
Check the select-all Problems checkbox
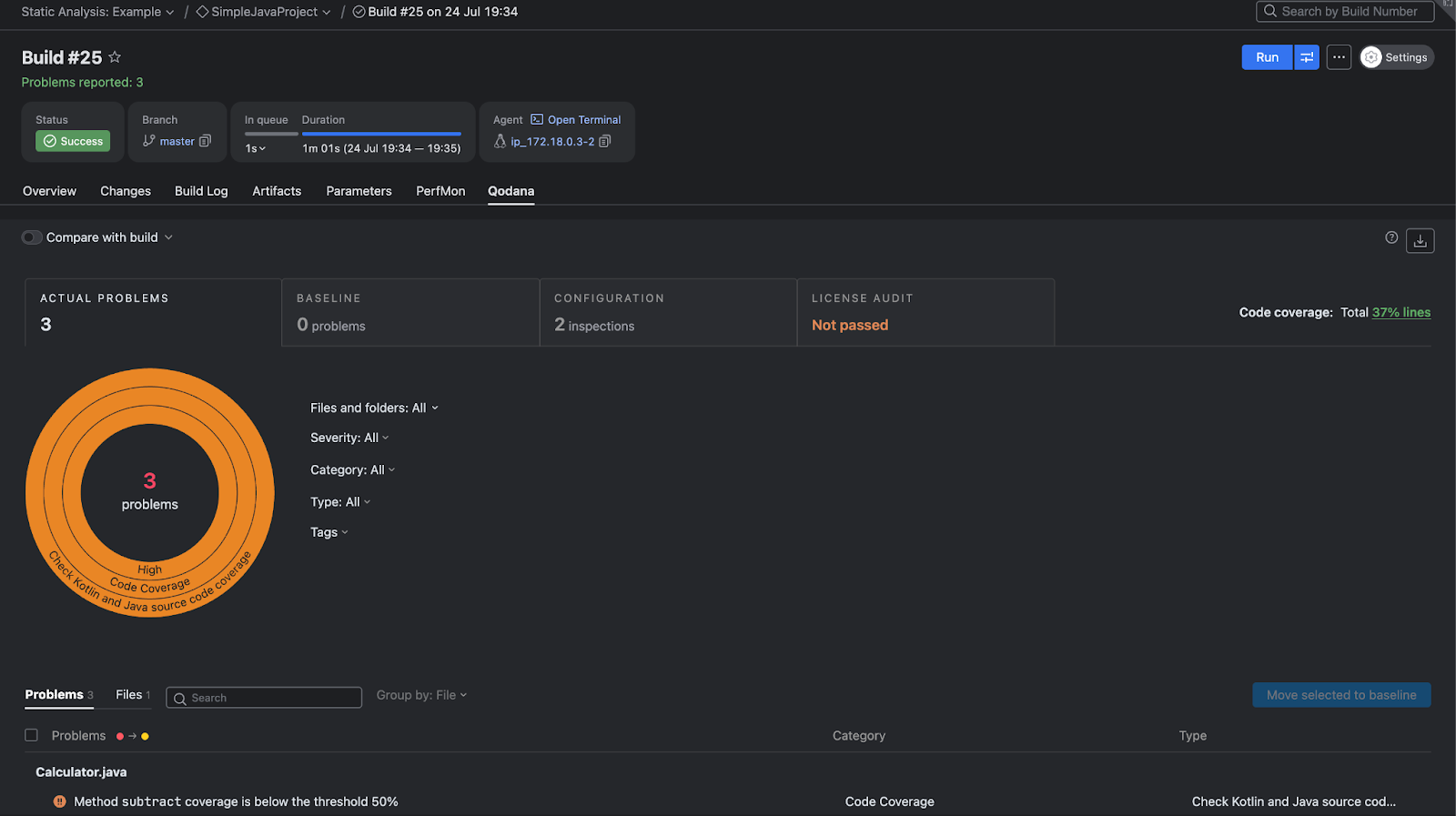click(x=32, y=735)
